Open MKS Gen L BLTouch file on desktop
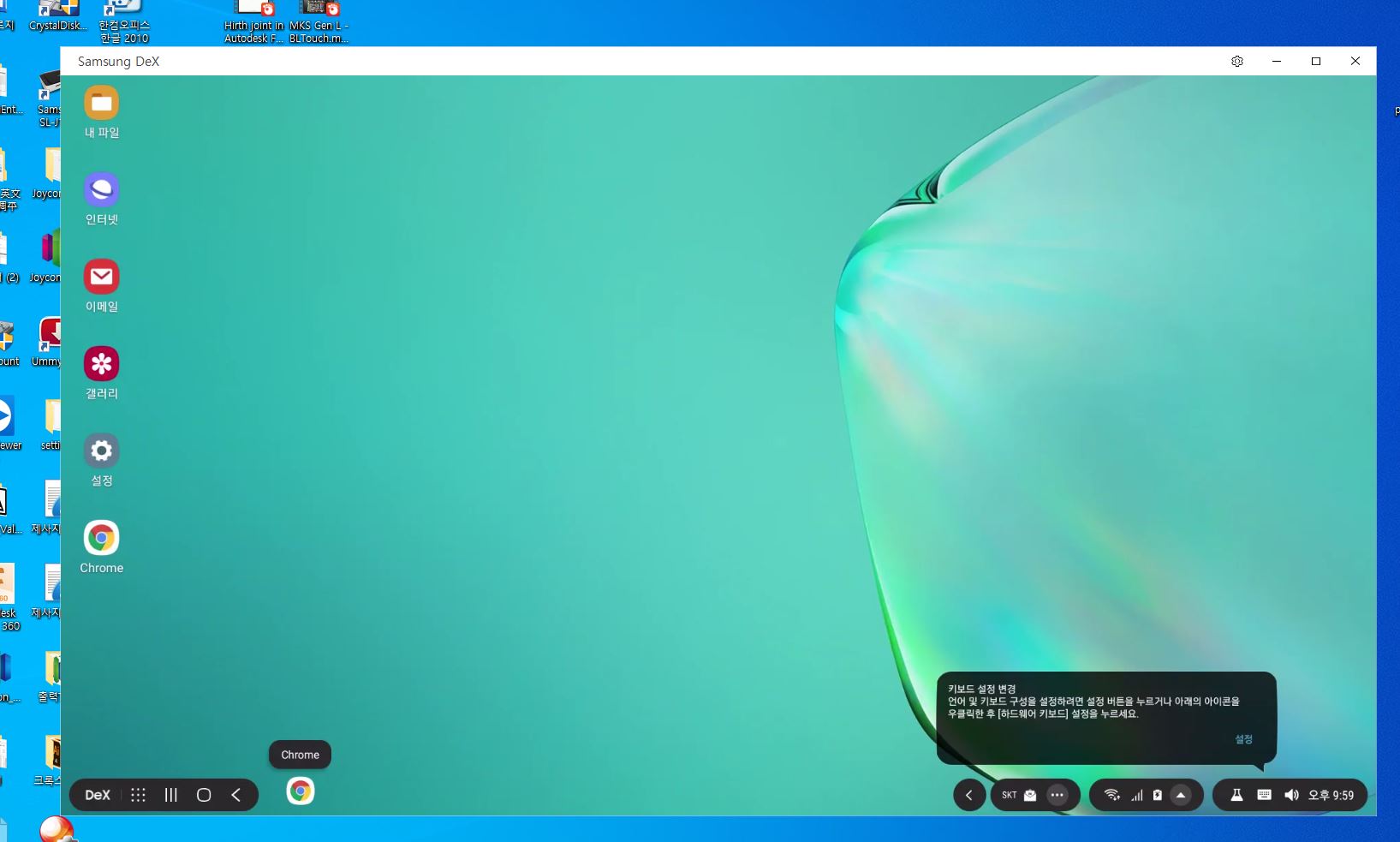The image size is (1400, 842). point(319,21)
